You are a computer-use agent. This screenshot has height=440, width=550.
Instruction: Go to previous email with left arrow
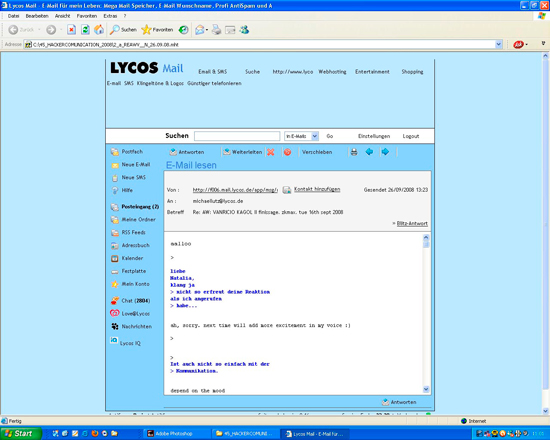[369, 152]
